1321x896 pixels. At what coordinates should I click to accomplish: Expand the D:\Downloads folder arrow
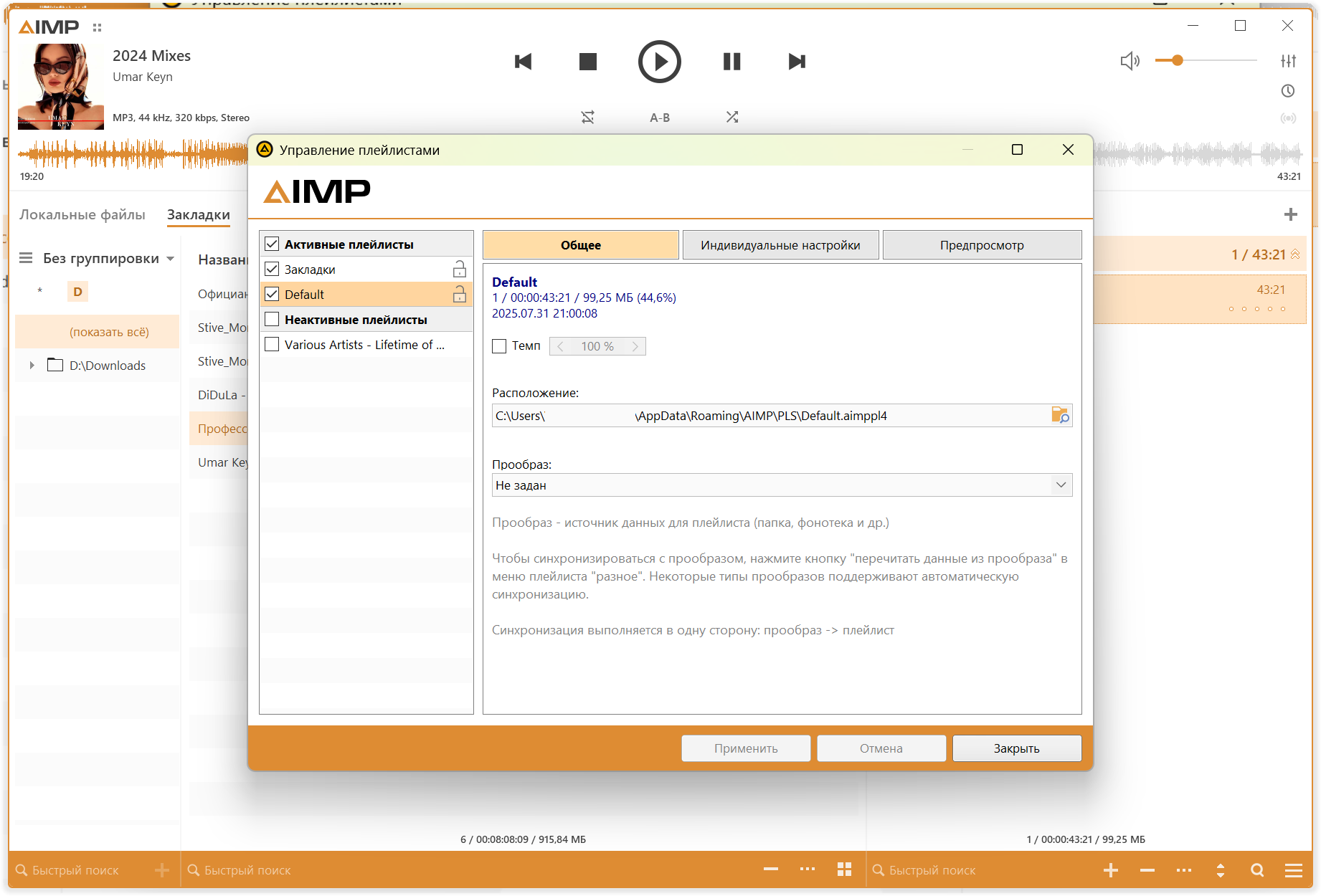click(32, 366)
